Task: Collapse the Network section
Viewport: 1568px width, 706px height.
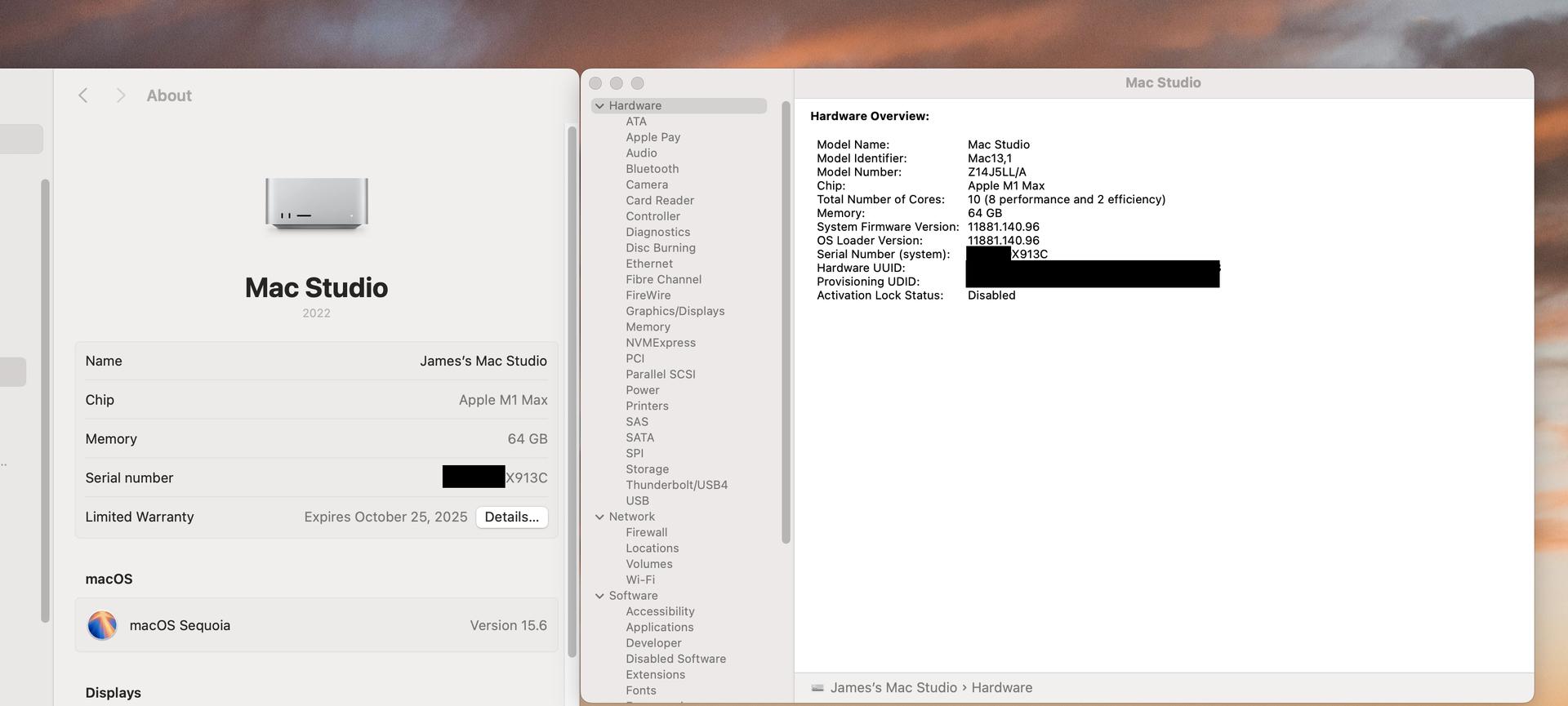Action: click(x=599, y=517)
